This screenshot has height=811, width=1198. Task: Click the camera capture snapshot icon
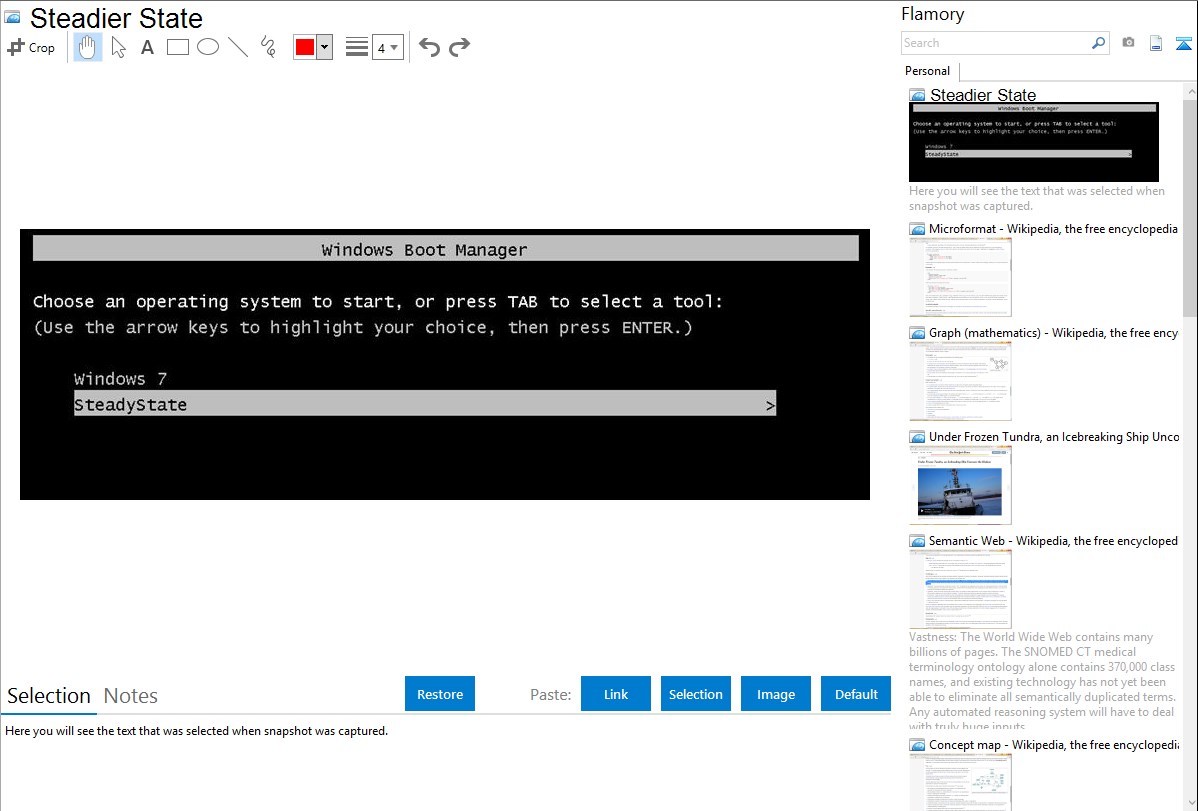(1128, 43)
